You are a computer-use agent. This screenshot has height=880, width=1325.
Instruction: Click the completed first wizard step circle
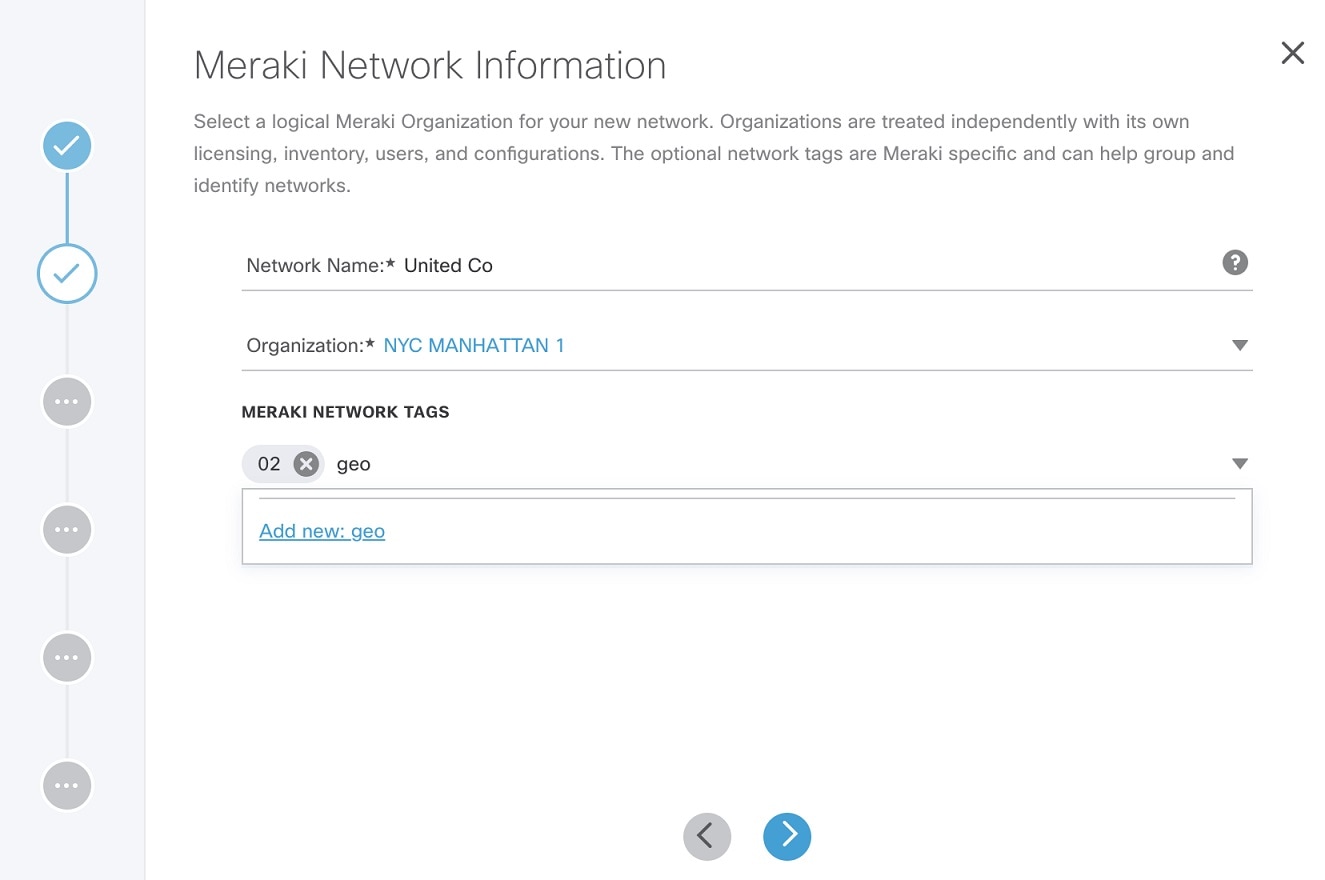67,146
